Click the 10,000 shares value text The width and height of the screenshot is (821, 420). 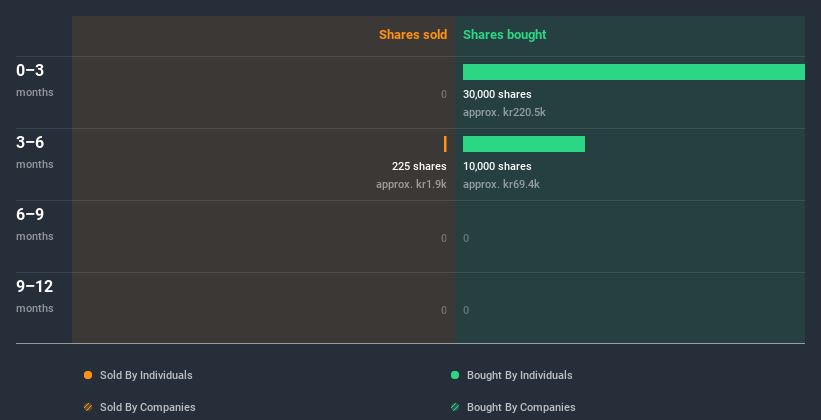497,166
